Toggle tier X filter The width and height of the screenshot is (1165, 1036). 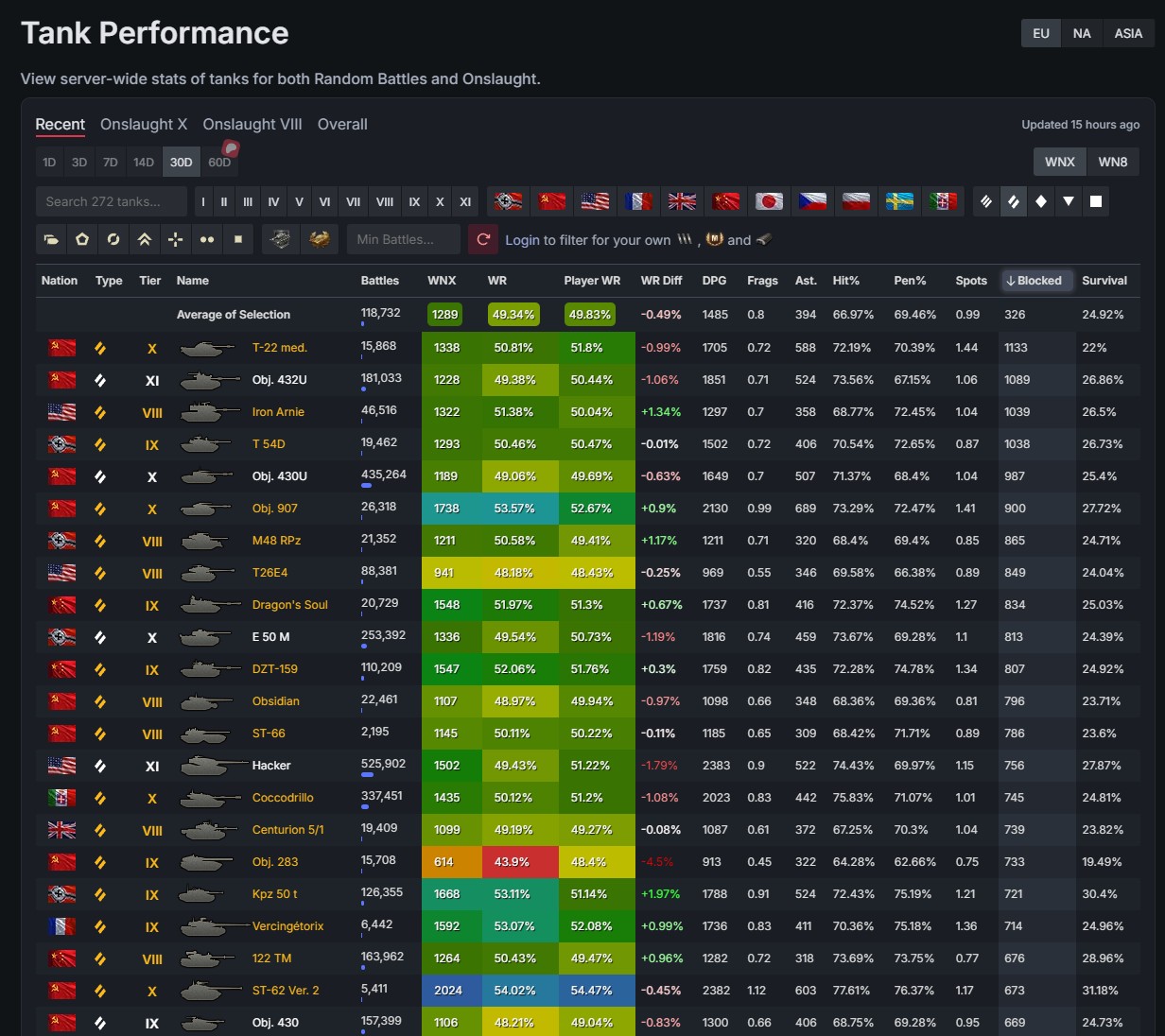point(440,201)
